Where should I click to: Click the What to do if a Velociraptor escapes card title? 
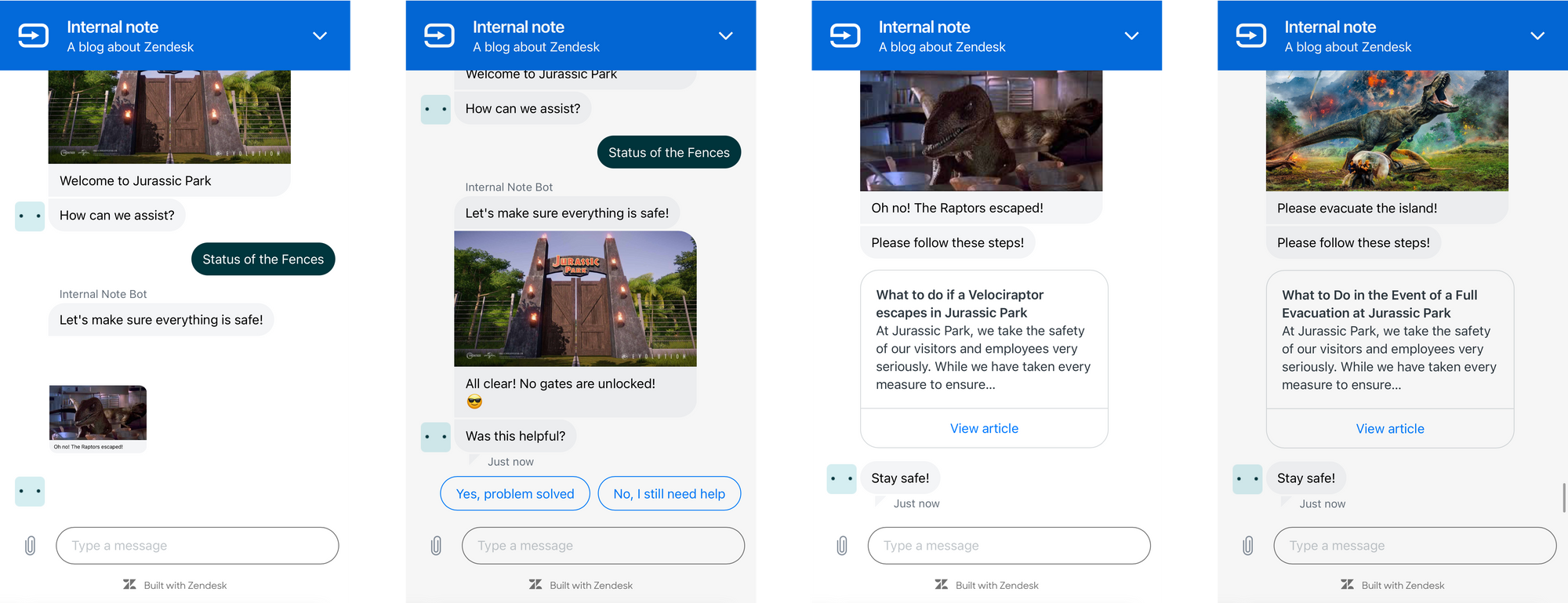tap(960, 303)
